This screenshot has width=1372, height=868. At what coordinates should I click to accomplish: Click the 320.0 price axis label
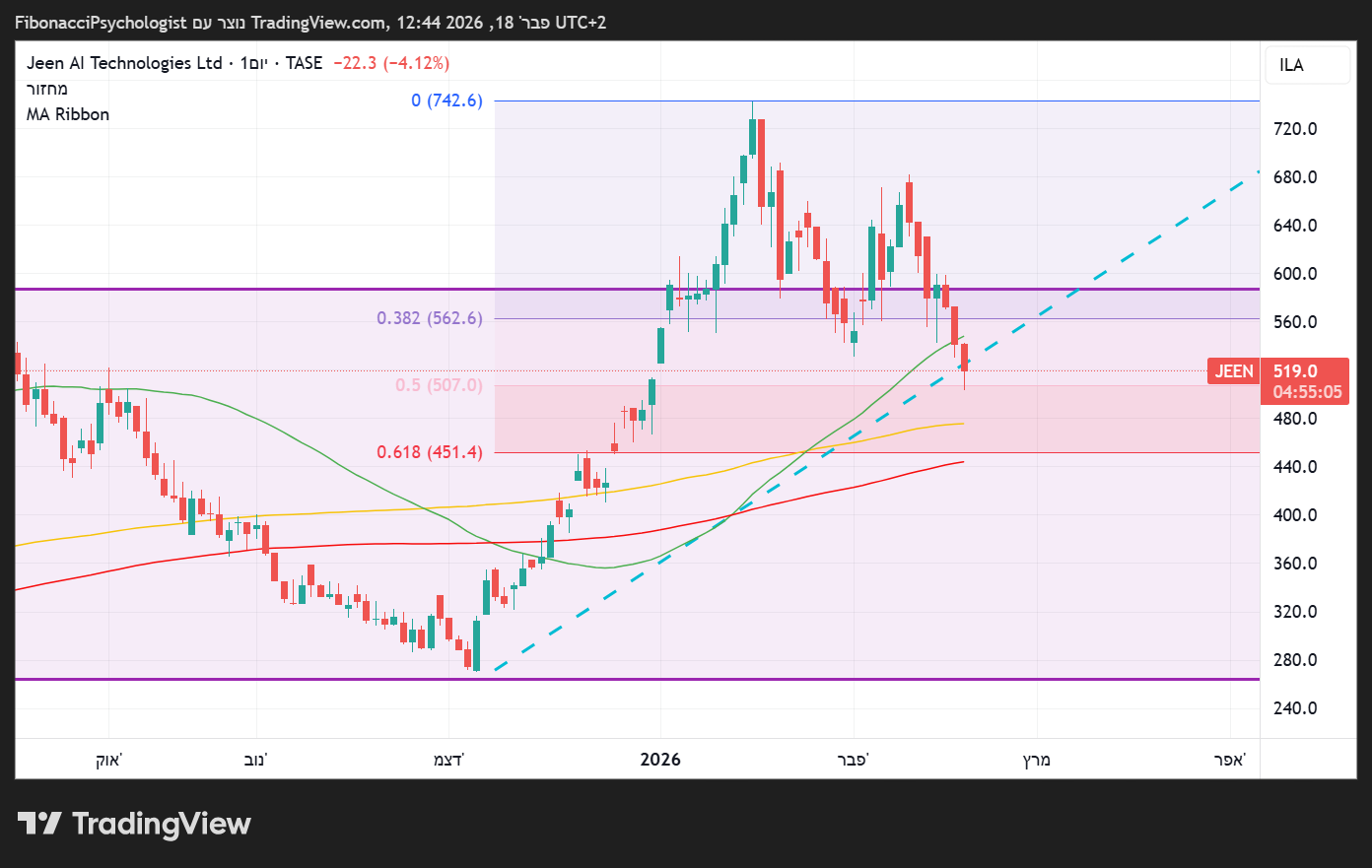[x=1295, y=612]
